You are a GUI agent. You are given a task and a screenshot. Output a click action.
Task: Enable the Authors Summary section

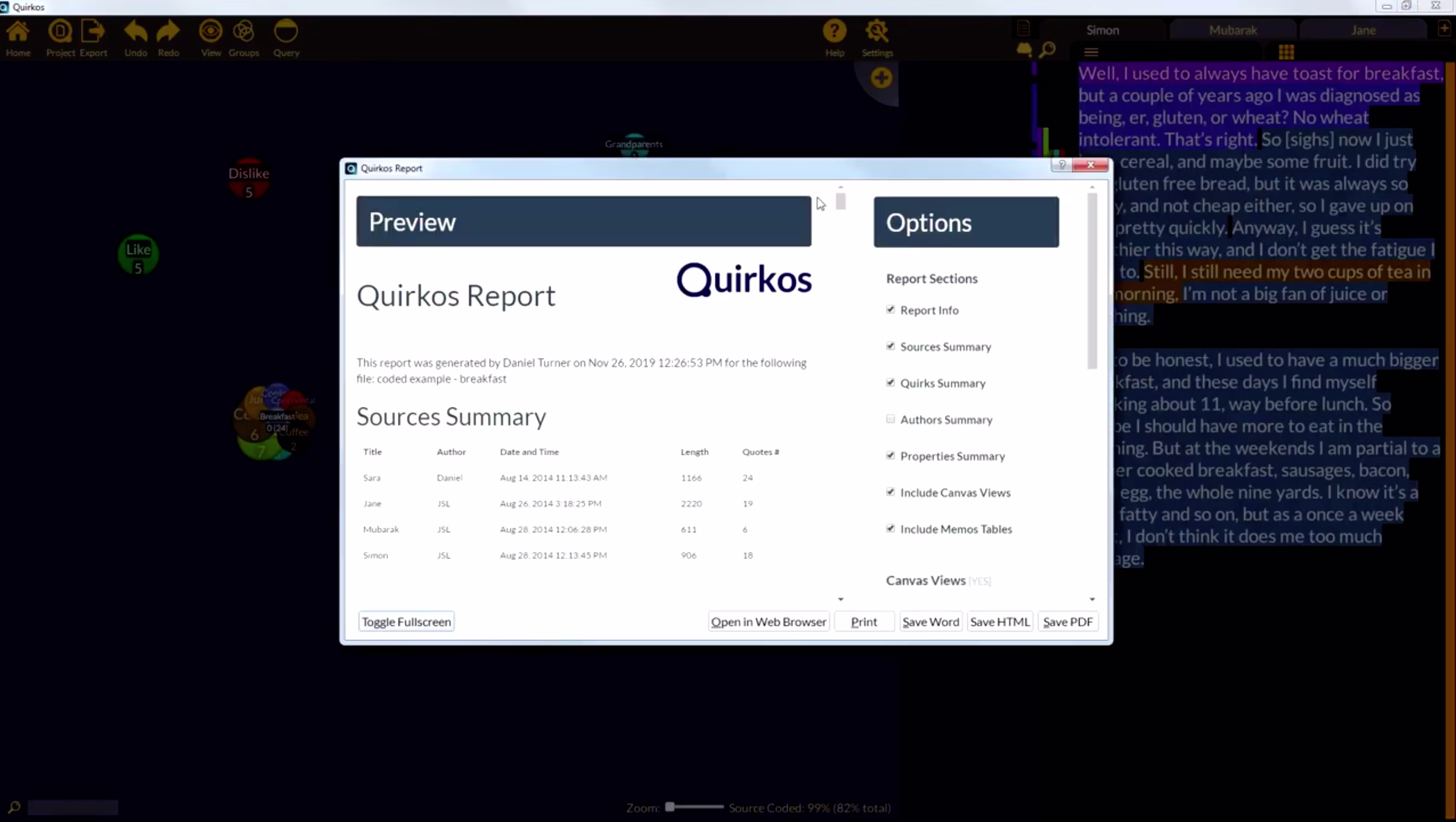pyautogui.click(x=890, y=419)
